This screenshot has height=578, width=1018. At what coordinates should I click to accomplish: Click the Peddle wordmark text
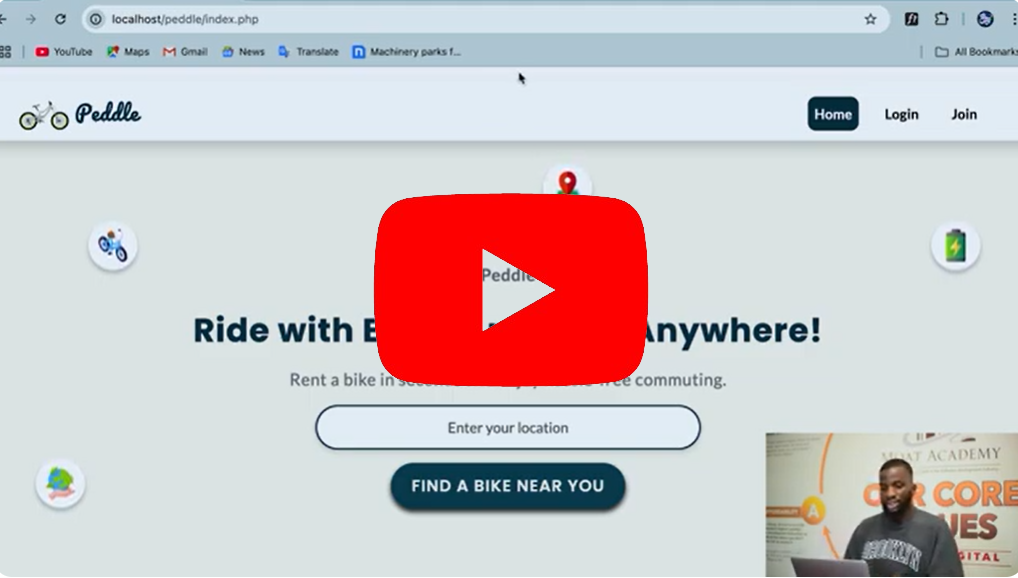tap(108, 113)
